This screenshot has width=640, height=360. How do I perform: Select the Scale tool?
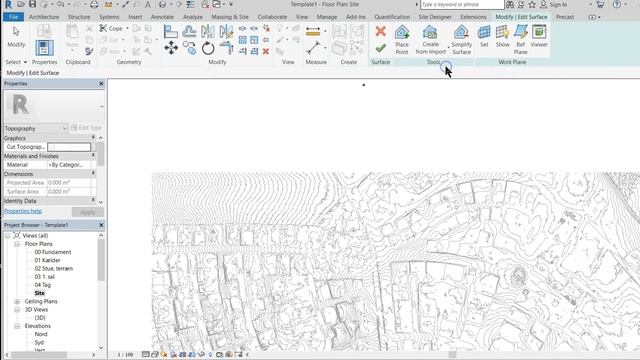coord(254,40)
